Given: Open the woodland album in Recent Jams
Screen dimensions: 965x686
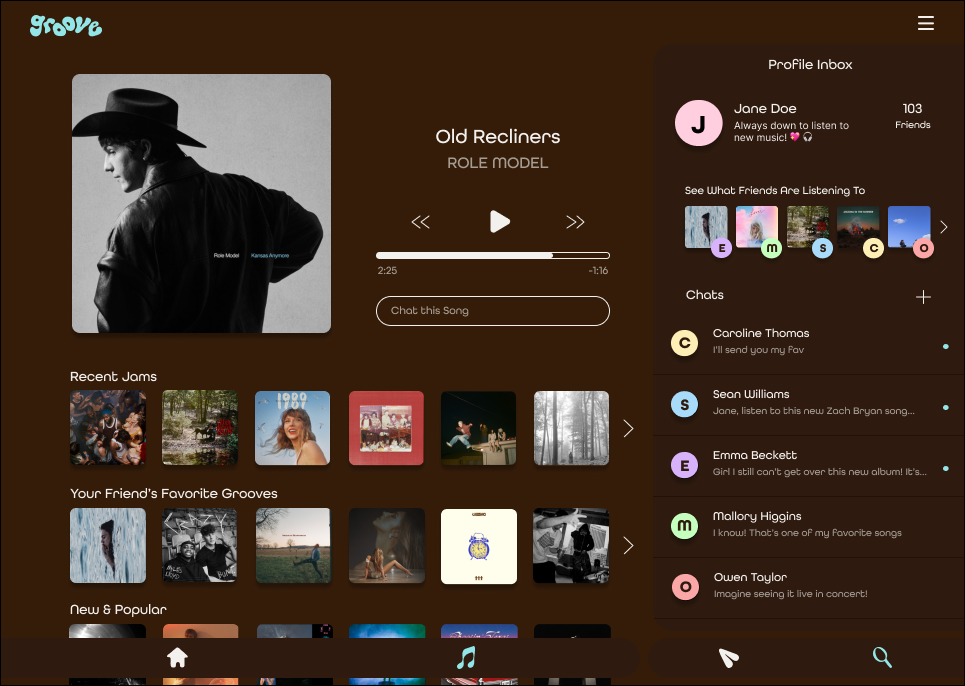Looking at the screenshot, I should (x=200, y=428).
